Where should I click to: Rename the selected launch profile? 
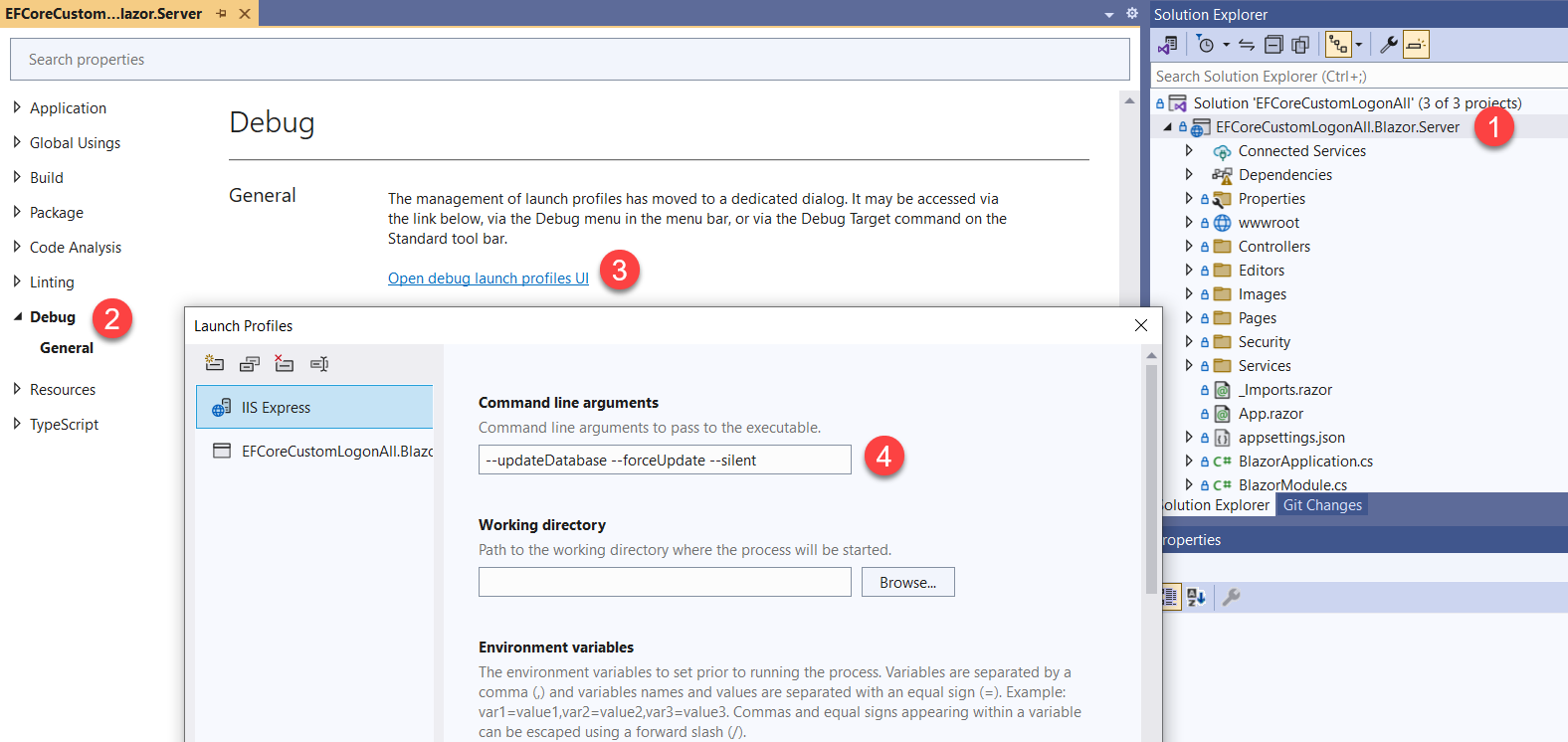pos(318,364)
